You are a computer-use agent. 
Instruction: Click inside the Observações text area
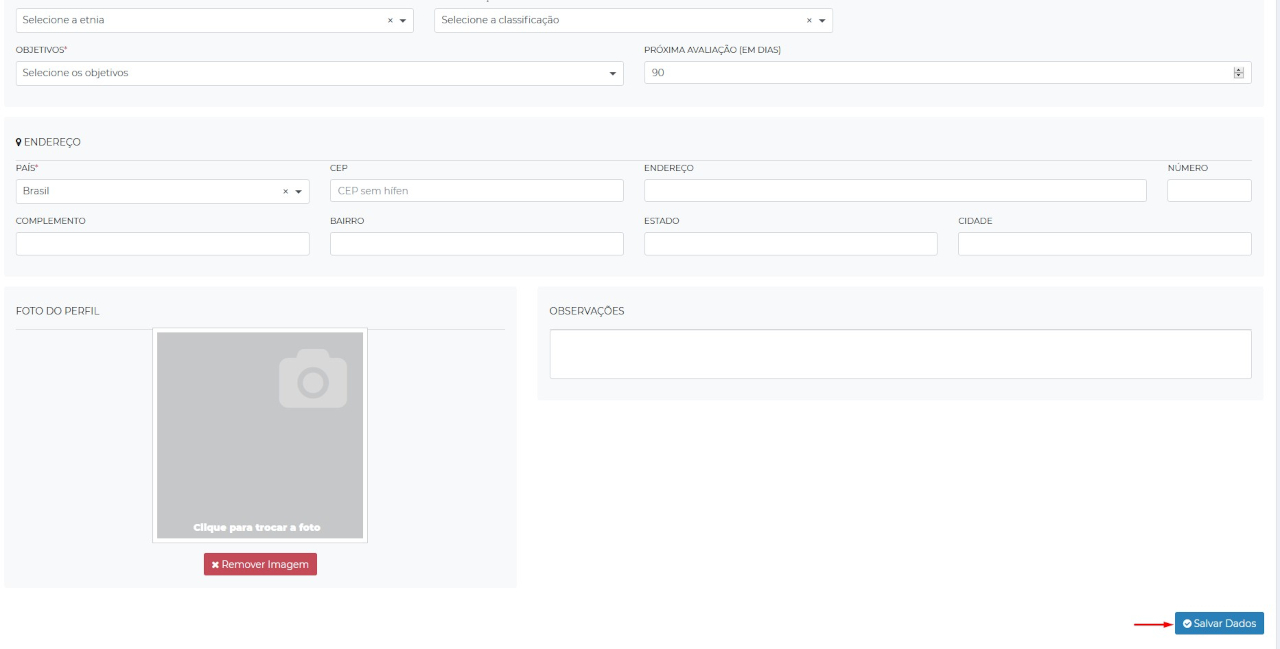click(899, 354)
